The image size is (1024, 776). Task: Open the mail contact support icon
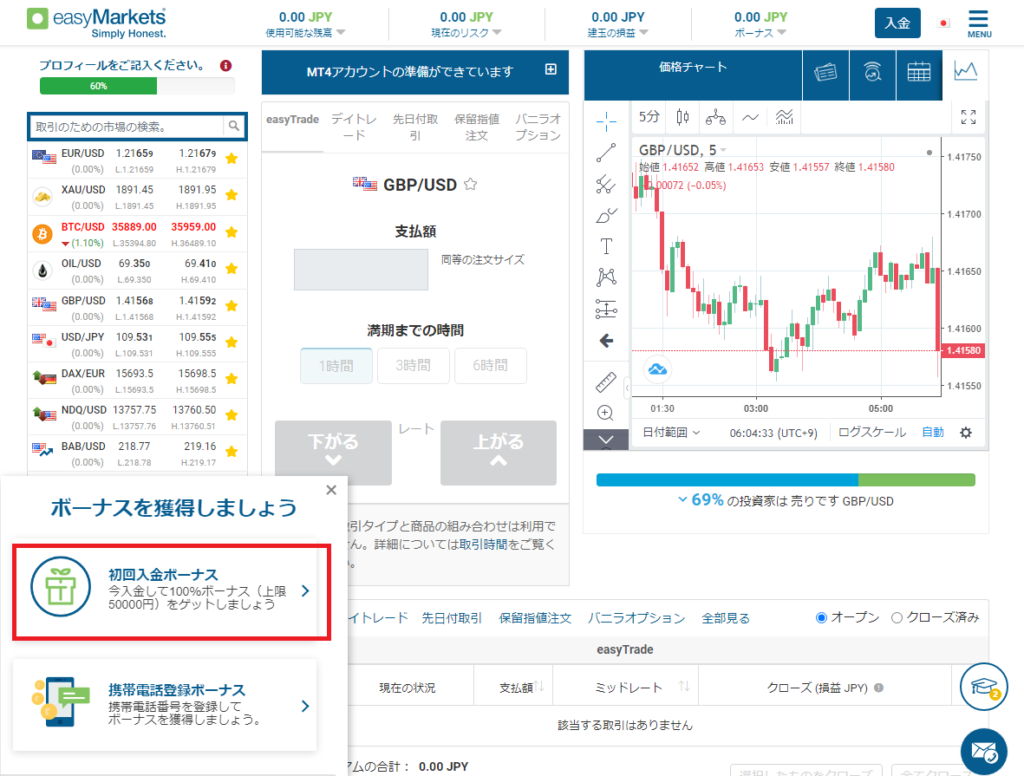pos(984,752)
